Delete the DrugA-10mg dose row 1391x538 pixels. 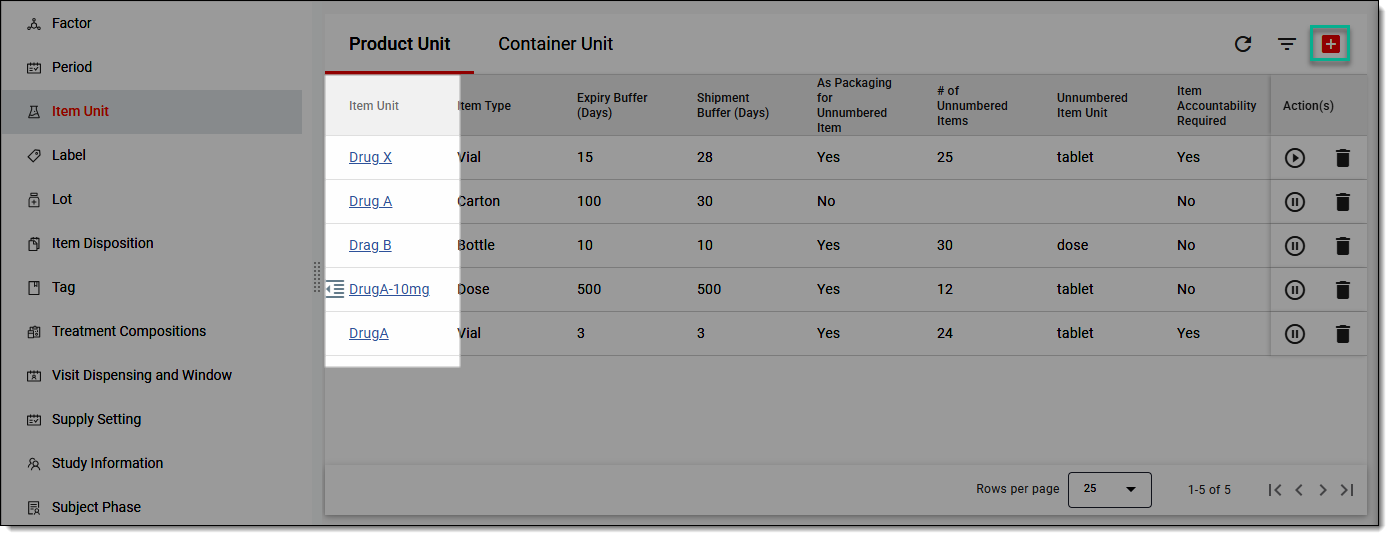[1343, 290]
